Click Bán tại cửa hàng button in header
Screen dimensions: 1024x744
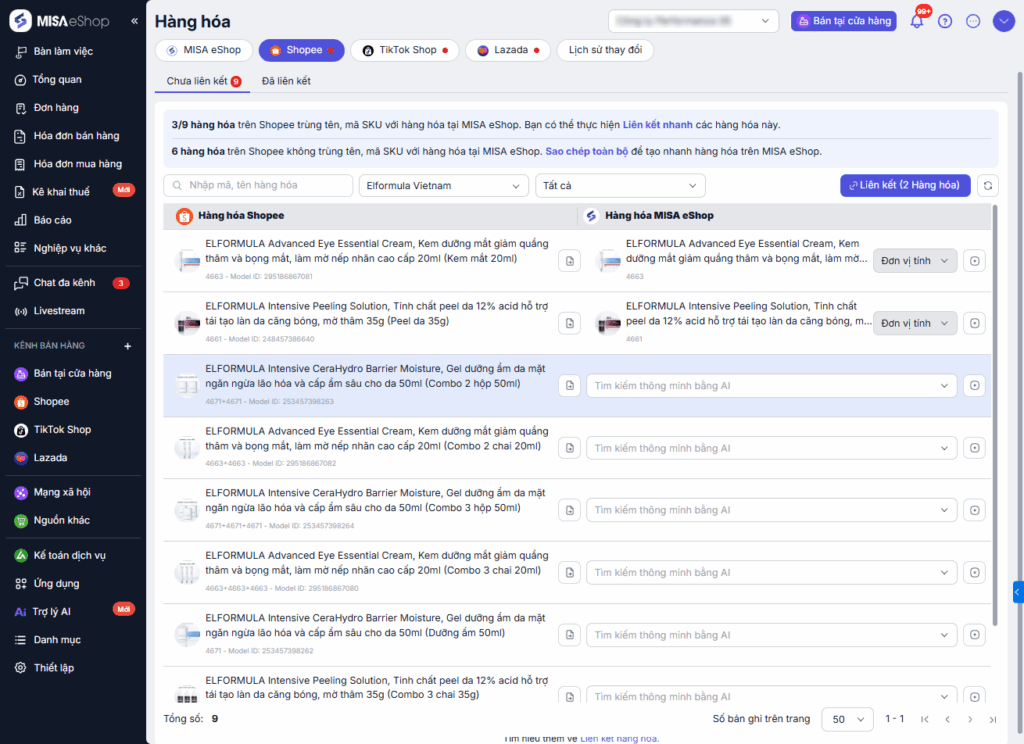tap(844, 21)
